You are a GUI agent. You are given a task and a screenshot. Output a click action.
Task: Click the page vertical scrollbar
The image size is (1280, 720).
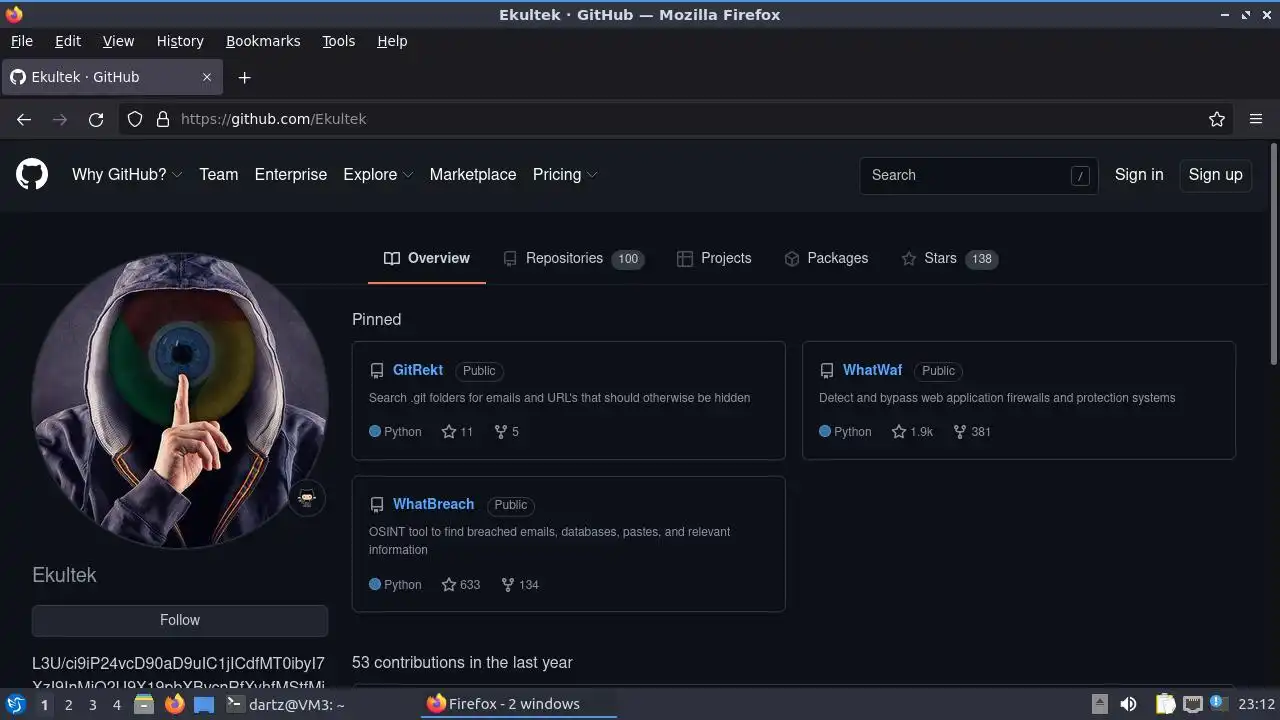(1273, 255)
